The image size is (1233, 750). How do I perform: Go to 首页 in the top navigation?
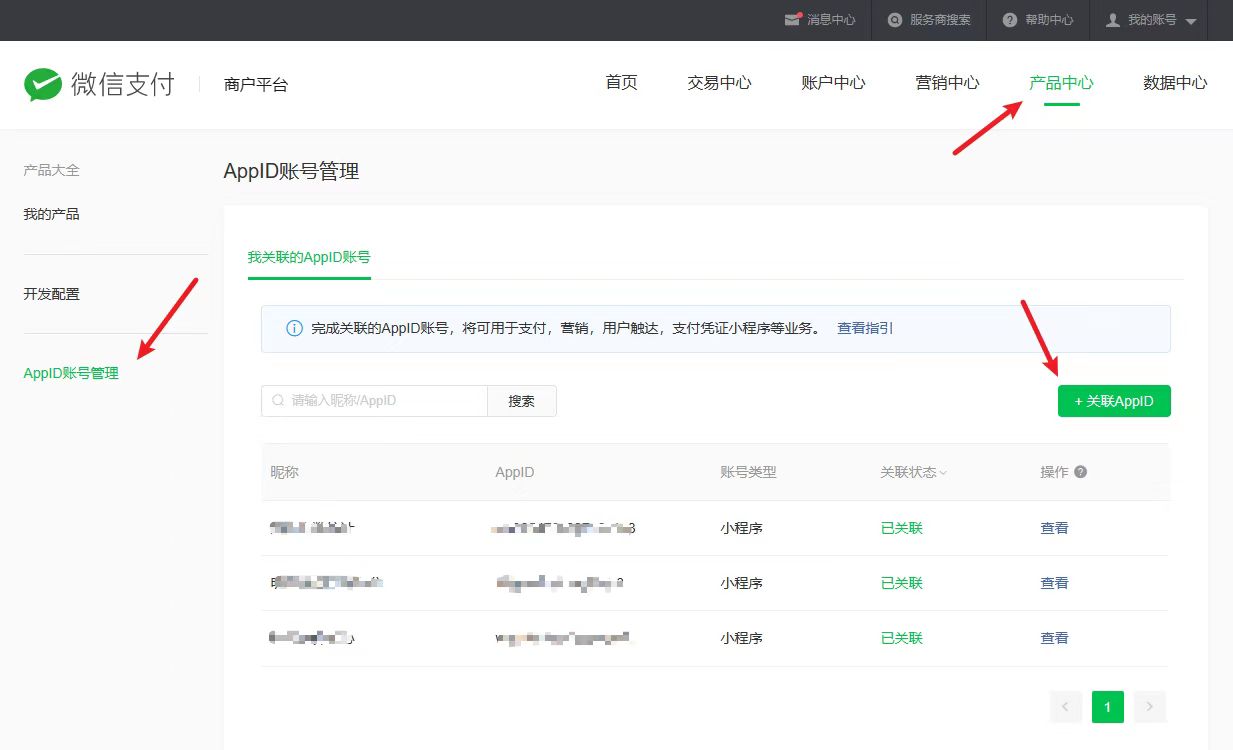tap(621, 83)
